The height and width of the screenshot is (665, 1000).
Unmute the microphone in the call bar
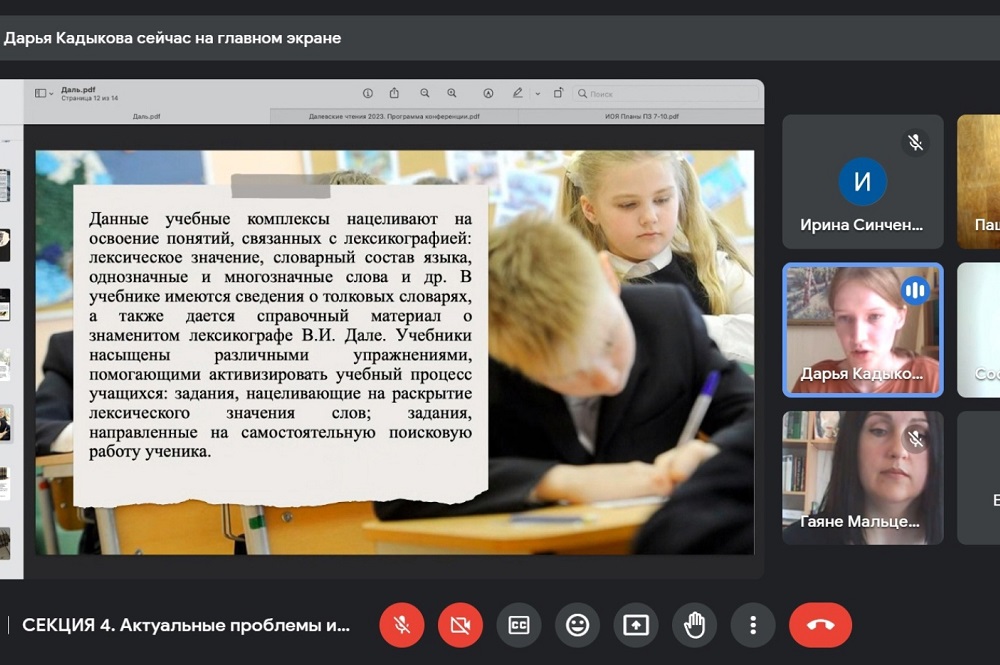click(402, 625)
